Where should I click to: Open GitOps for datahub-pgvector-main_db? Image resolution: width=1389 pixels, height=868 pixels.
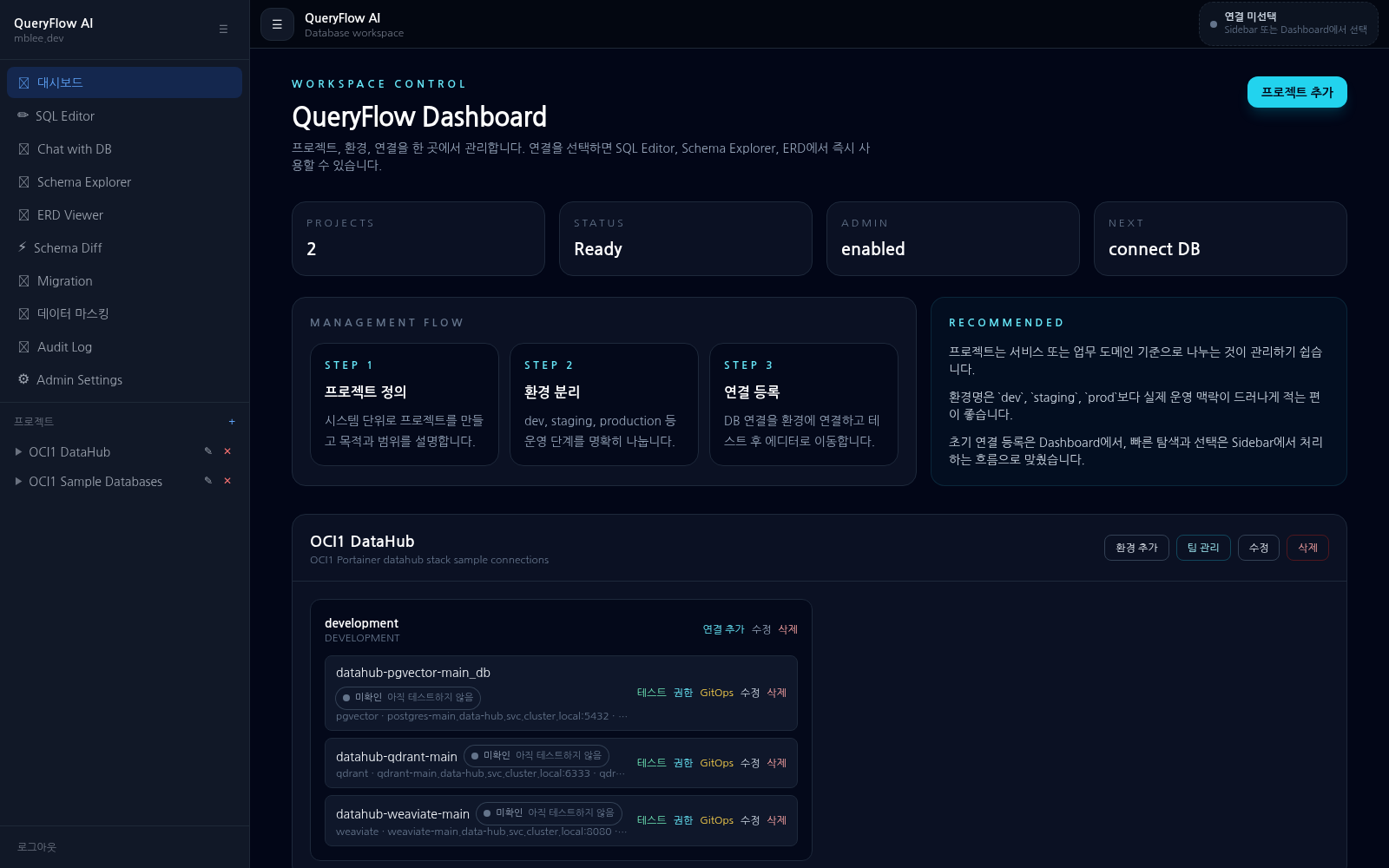[717, 693]
